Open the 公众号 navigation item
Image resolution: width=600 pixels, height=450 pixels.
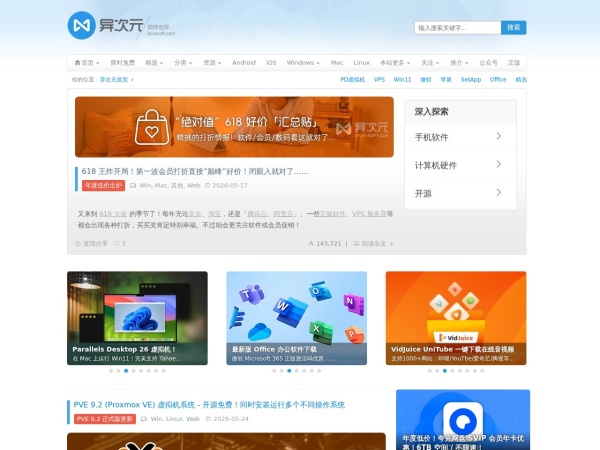(488, 63)
